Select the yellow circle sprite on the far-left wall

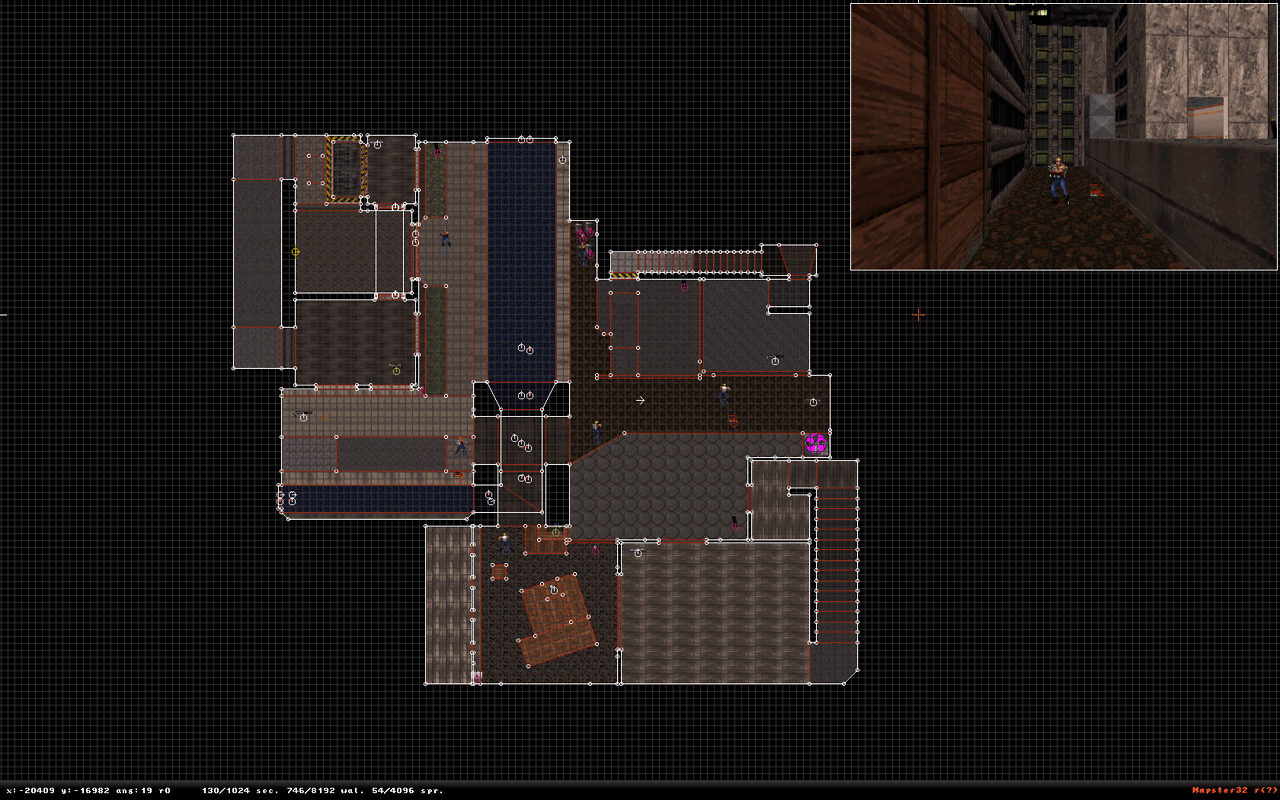tap(295, 252)
